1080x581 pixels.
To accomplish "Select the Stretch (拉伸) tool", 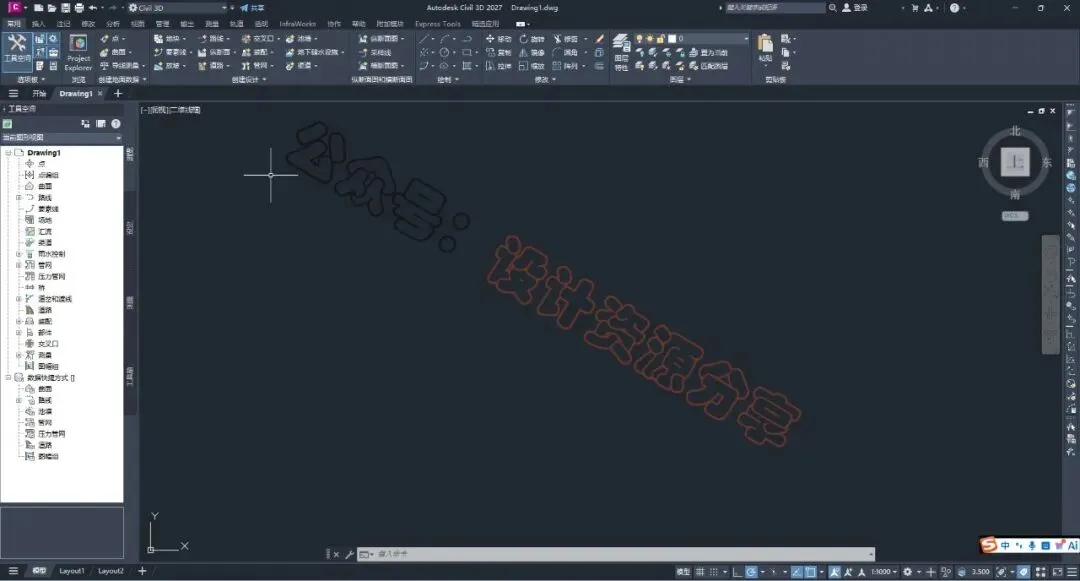I will tap(498, 66).
